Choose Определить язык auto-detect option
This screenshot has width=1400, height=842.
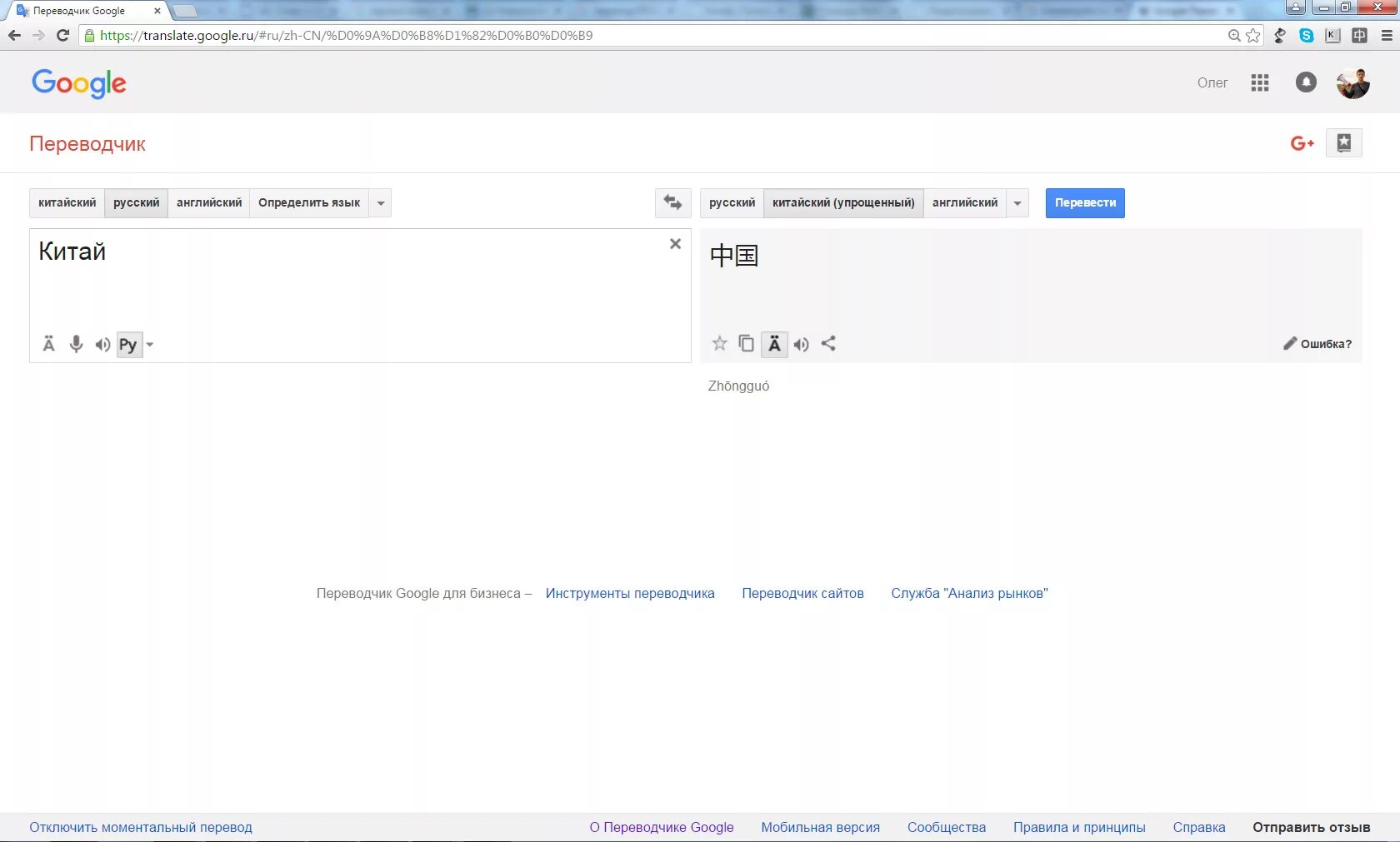click(309, 203)
